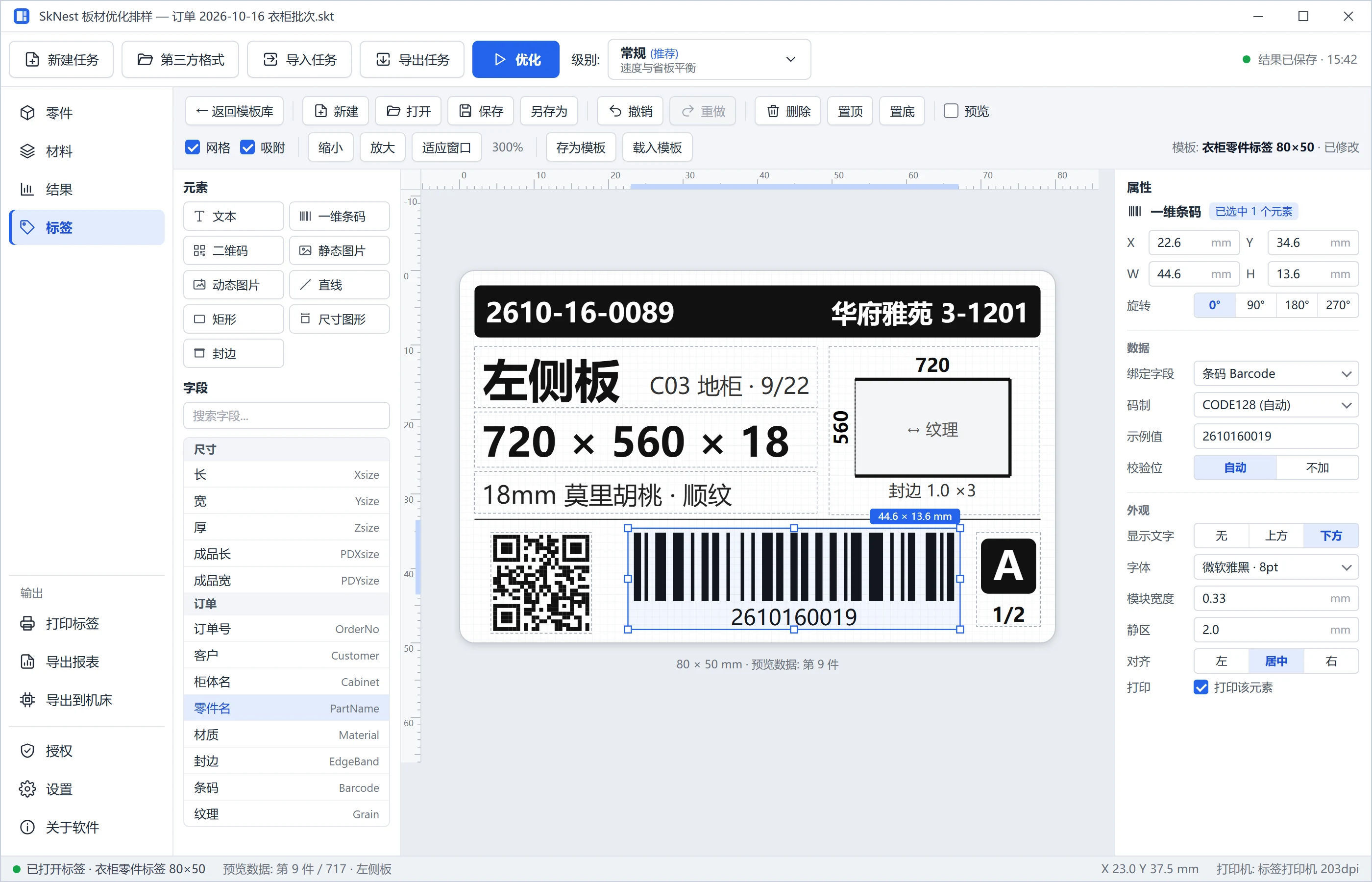Click the 放大 zoom in button
Viewport: 1372px width, 882px height.
[383, 148]
